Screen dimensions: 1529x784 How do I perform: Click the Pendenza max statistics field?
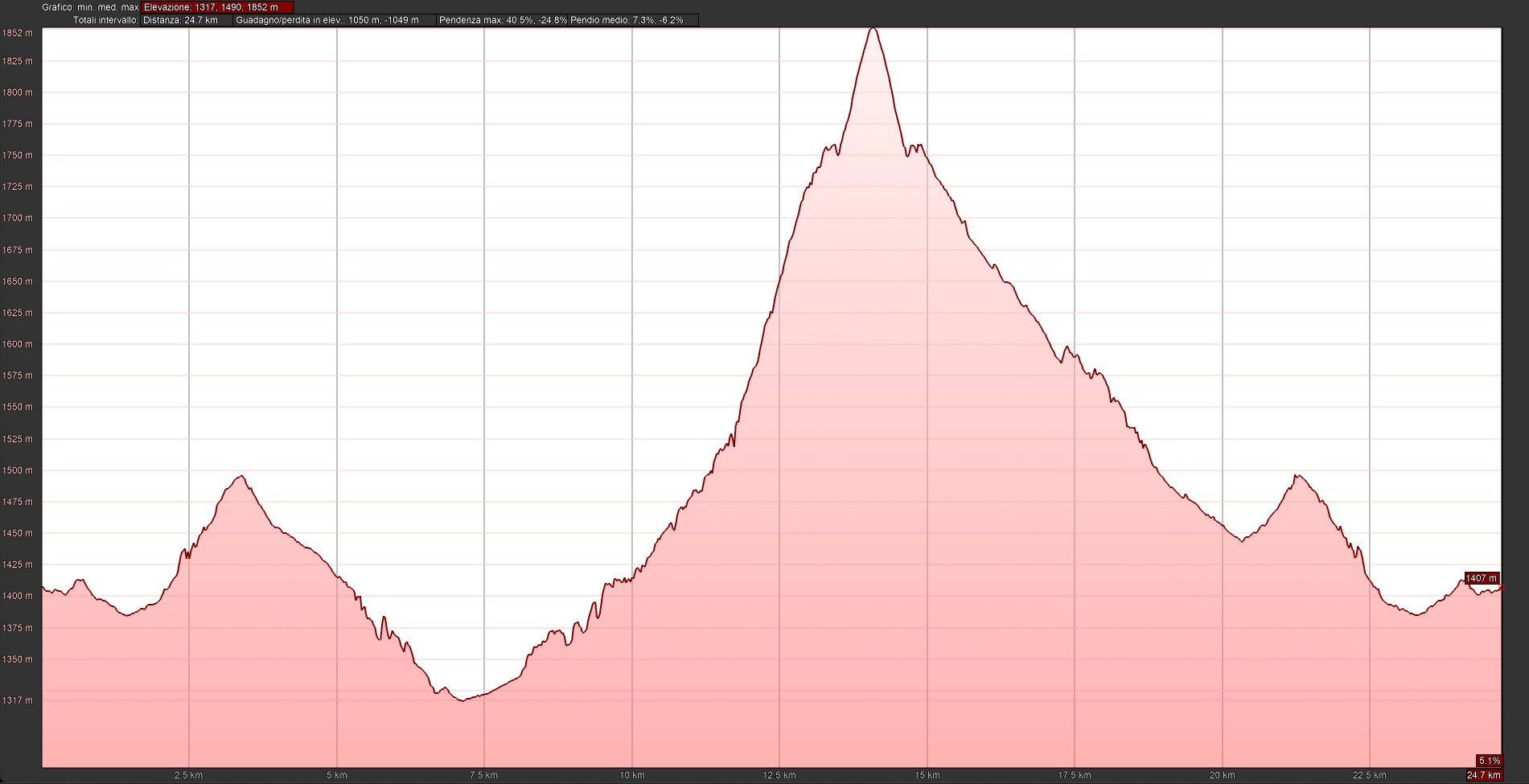[502, 20]
